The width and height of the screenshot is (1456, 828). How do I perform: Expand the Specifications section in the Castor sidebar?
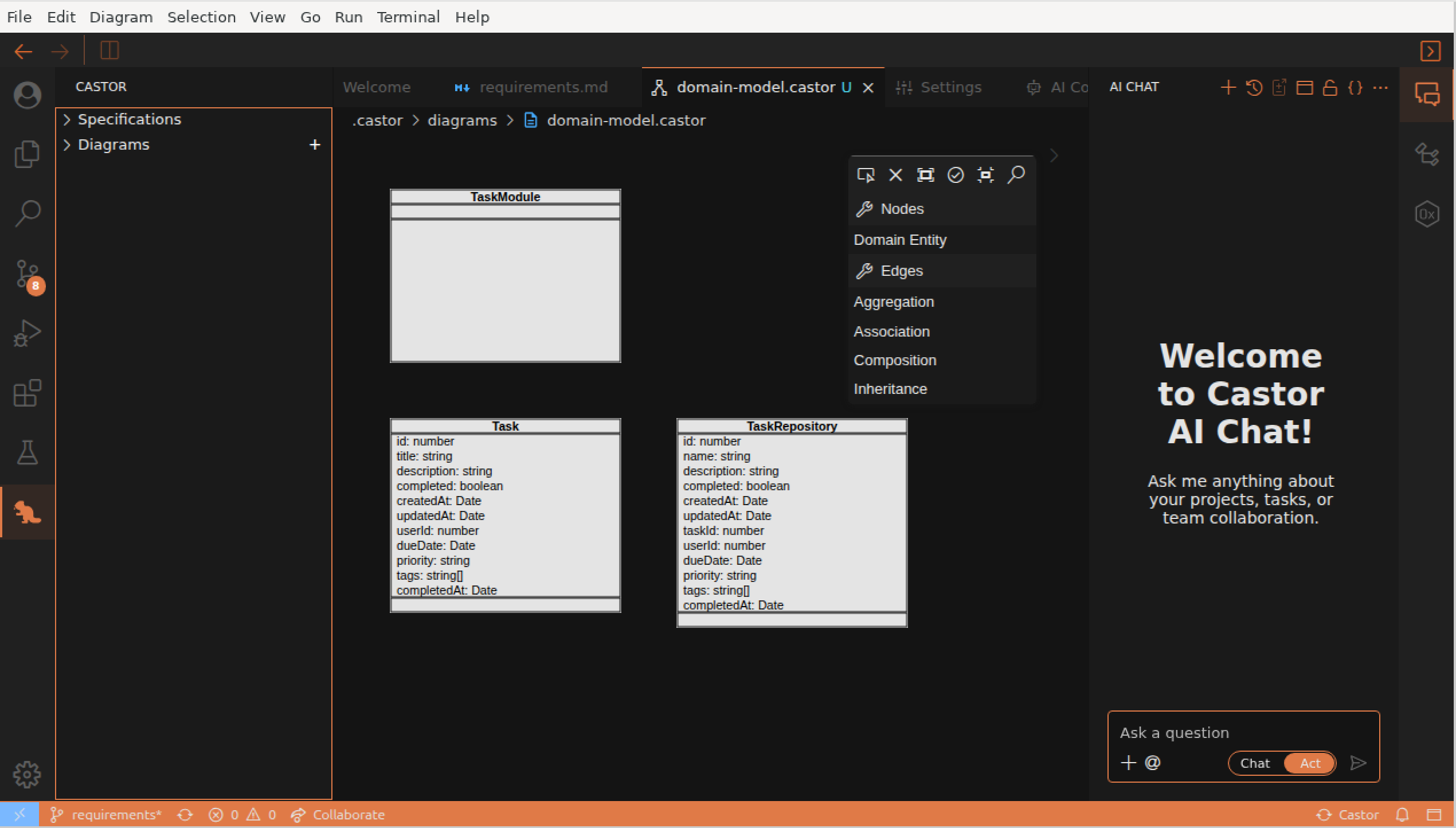point(128,119)
